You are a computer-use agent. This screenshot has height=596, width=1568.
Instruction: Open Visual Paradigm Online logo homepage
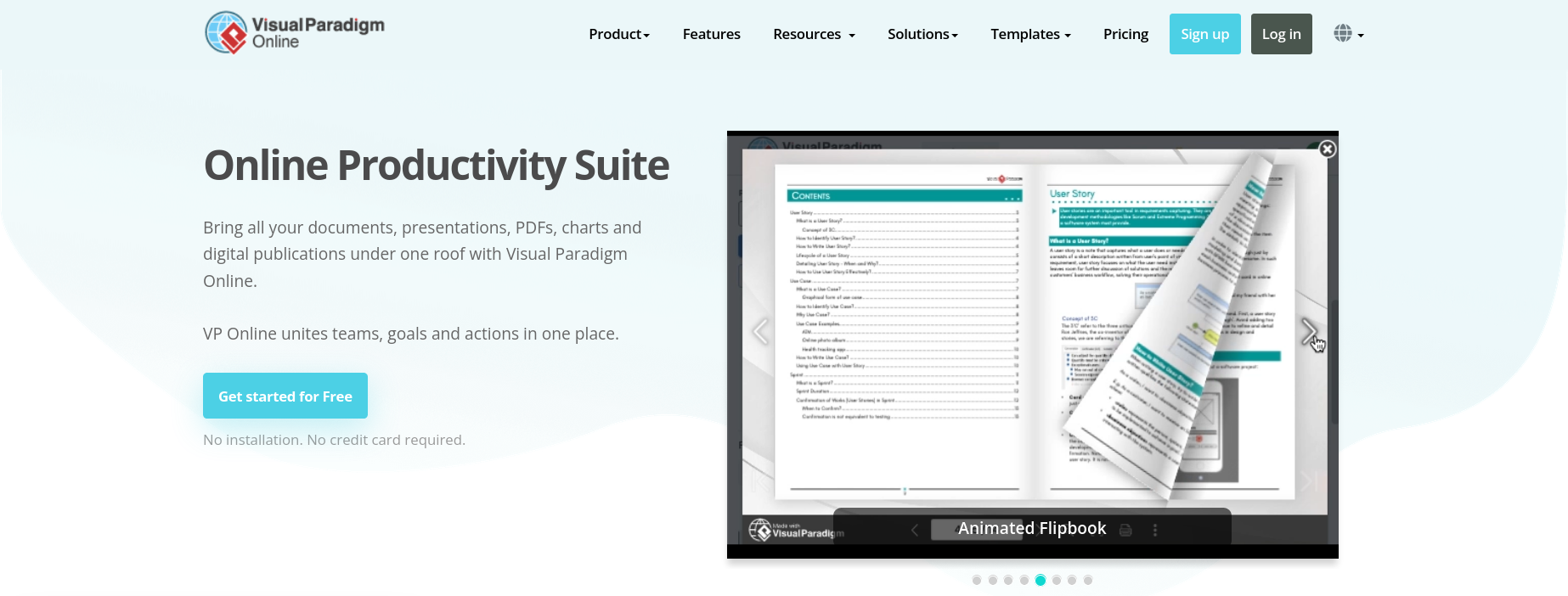[295, 33]
